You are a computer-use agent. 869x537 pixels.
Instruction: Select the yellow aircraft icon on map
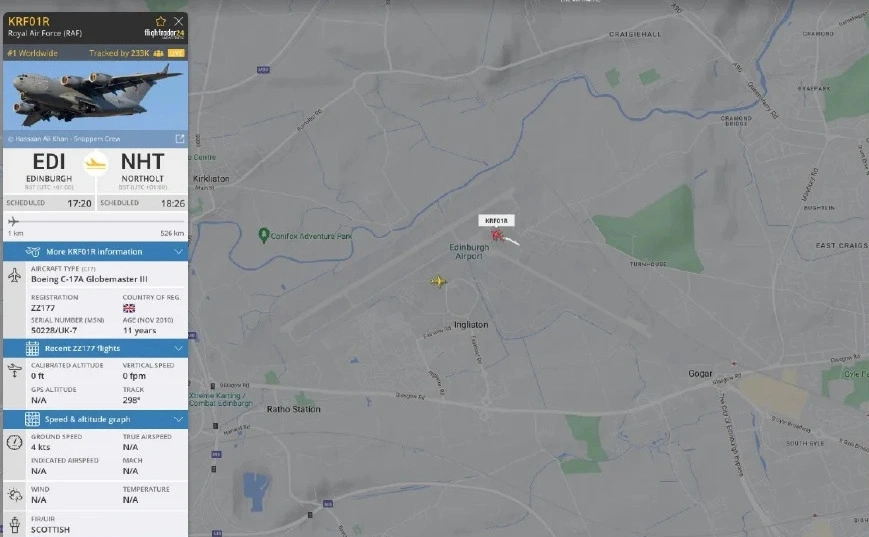[438, 282]
